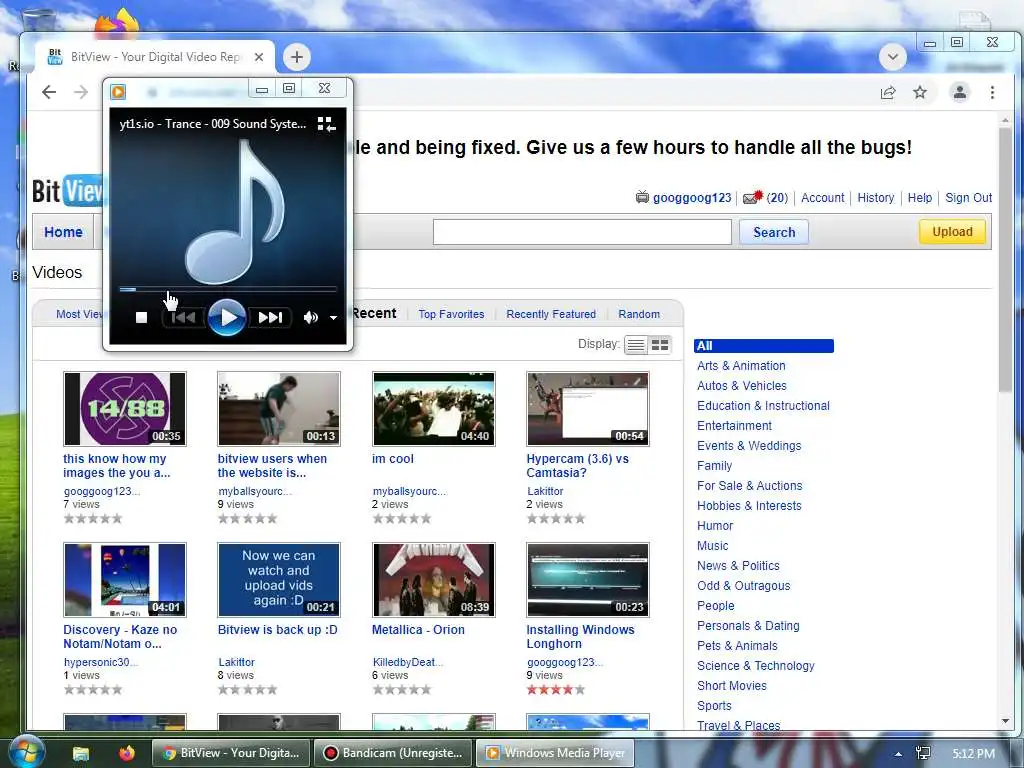Switch to Recently Featured tab
This screenshot has height=768, width=1024.
coord(551,314)
